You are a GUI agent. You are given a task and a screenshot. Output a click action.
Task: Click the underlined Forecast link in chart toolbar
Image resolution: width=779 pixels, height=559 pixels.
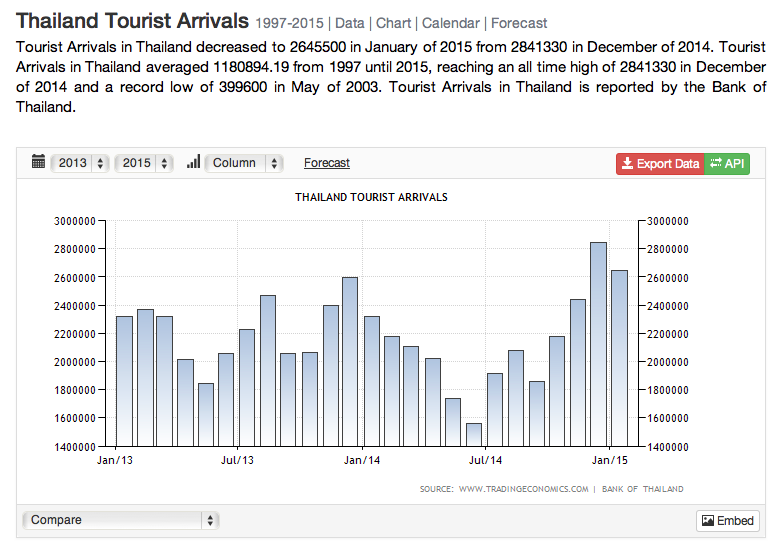pos(327,163)
